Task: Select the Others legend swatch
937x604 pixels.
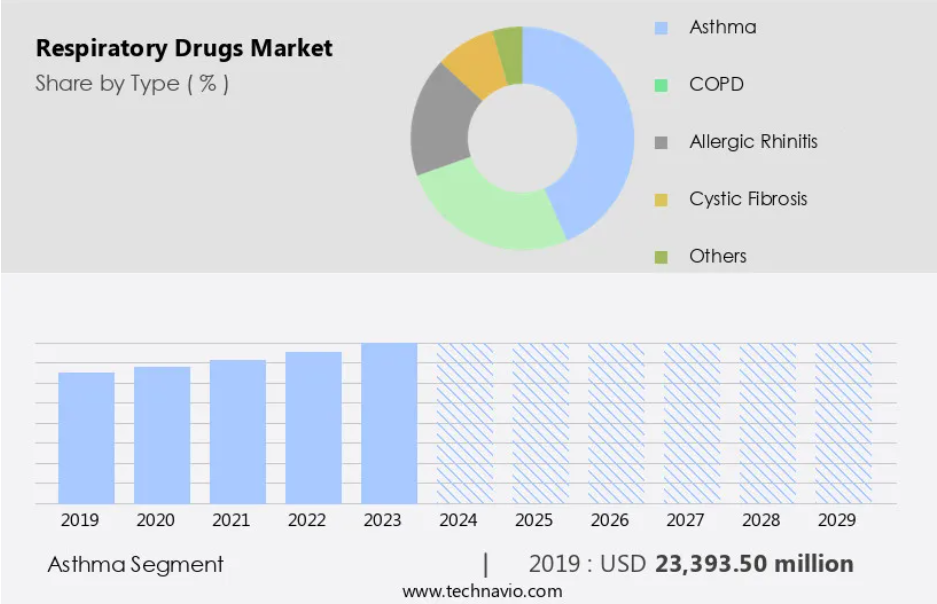Action: pos(661,257)
